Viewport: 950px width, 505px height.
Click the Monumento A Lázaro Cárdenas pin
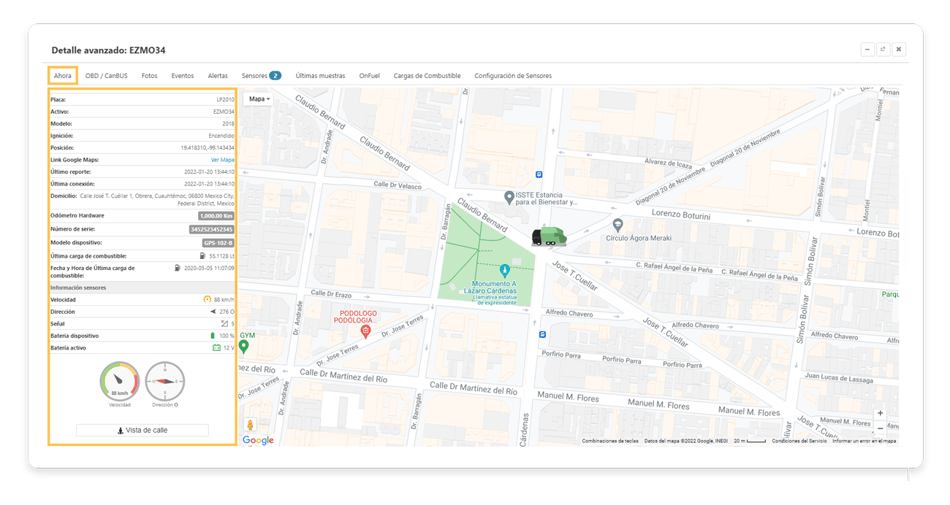[504, 271]
